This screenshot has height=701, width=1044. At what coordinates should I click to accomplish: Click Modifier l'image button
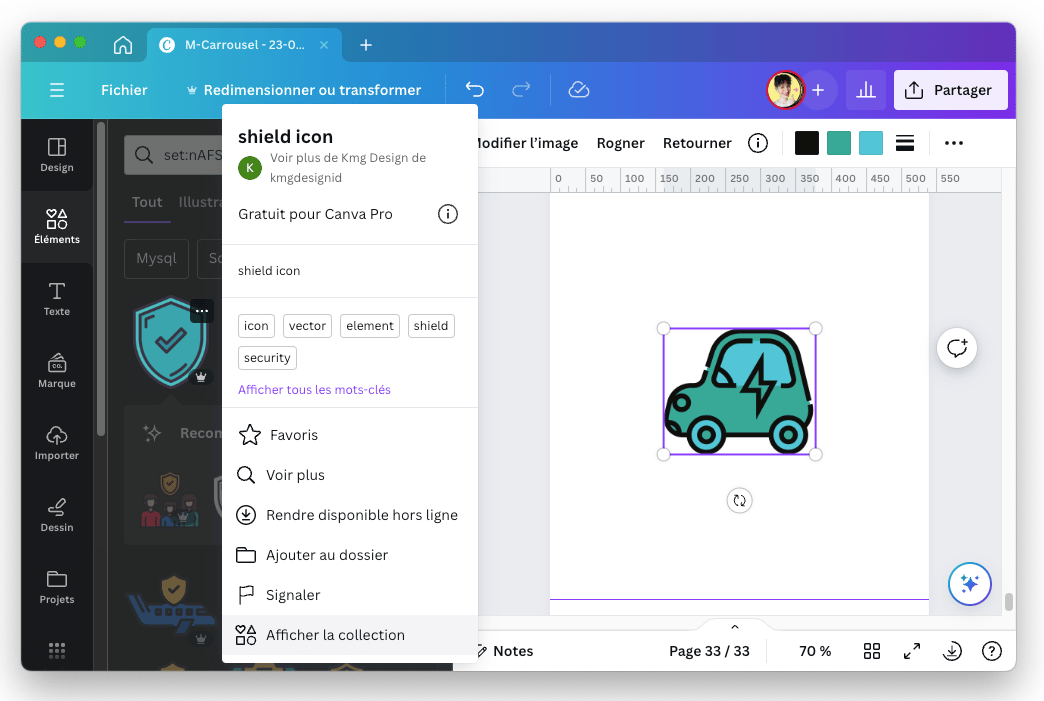click(x=527, y=143)
